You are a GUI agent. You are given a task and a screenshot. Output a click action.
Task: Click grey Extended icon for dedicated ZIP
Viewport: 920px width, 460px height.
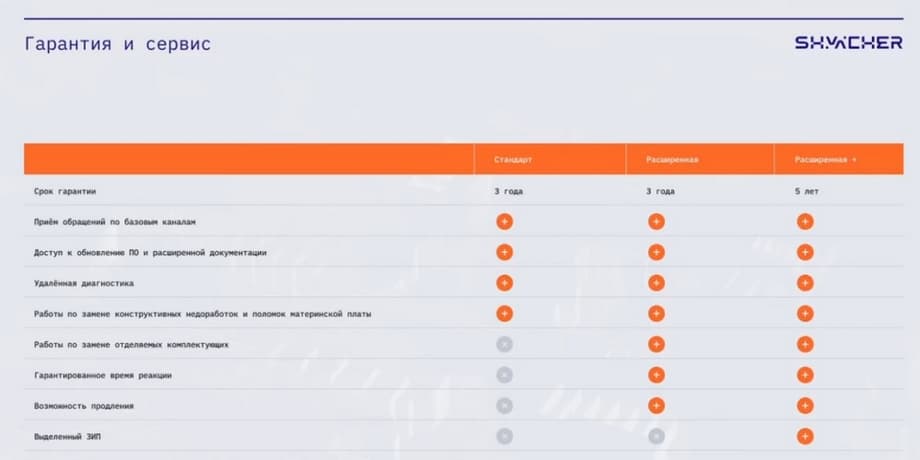(x=656, y=436)
